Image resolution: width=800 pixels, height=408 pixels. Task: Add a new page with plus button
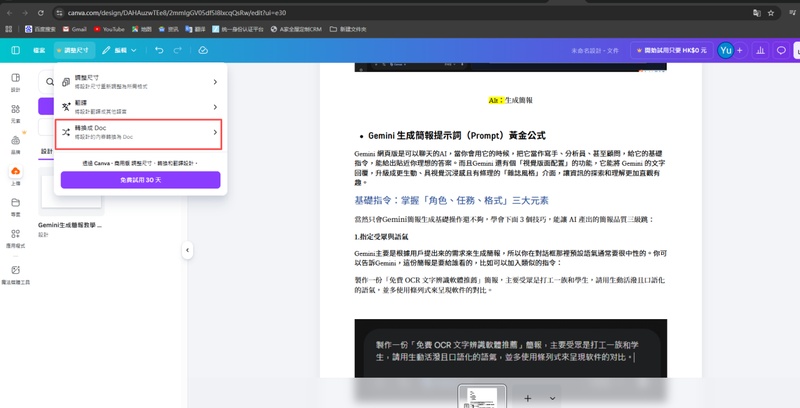[528, 398]
